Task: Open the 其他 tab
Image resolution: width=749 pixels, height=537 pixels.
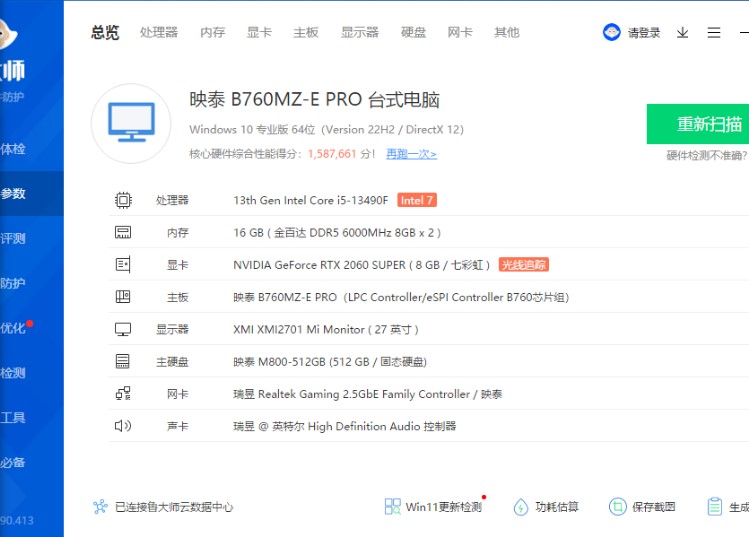Action: pyautogui.click(x=507, y=32)
